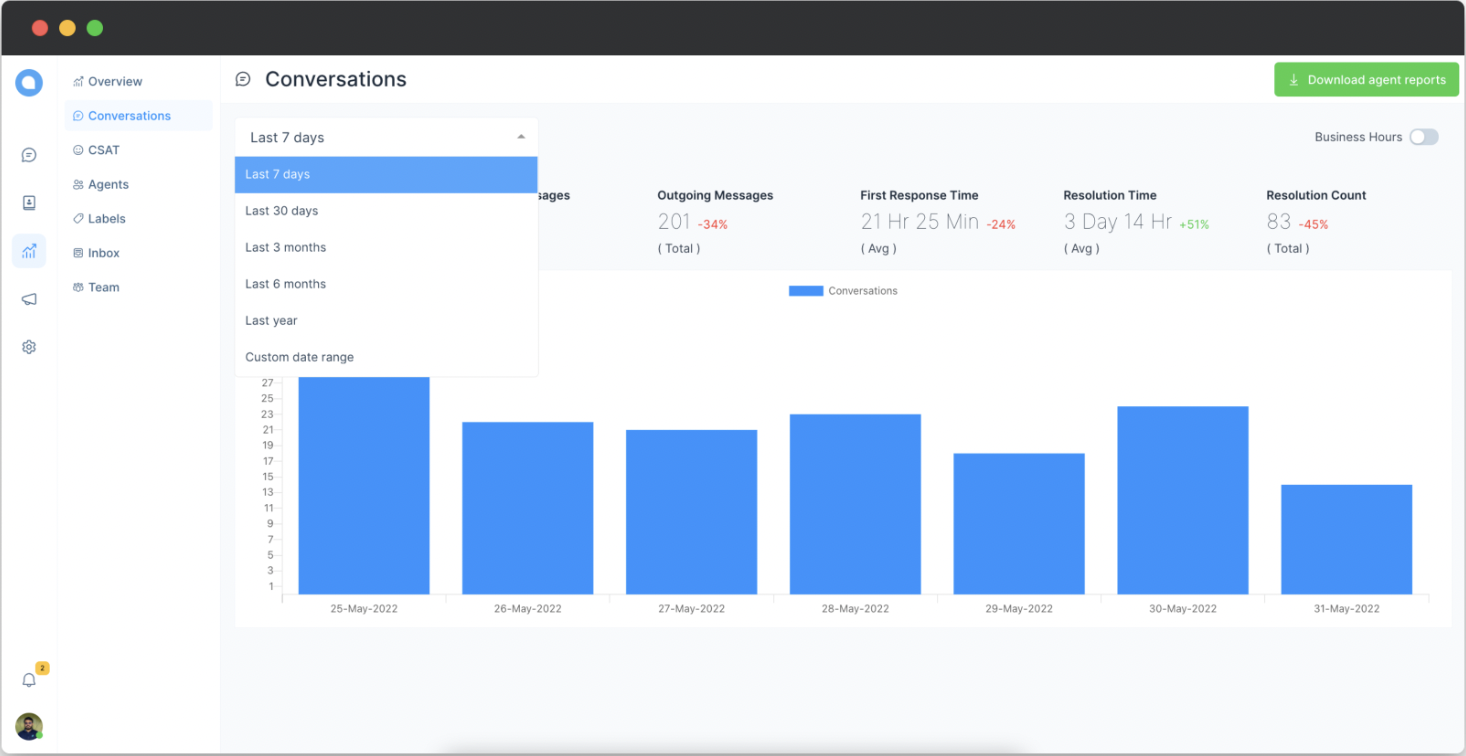Click the 28-May-2022 bar

[855, 504]
